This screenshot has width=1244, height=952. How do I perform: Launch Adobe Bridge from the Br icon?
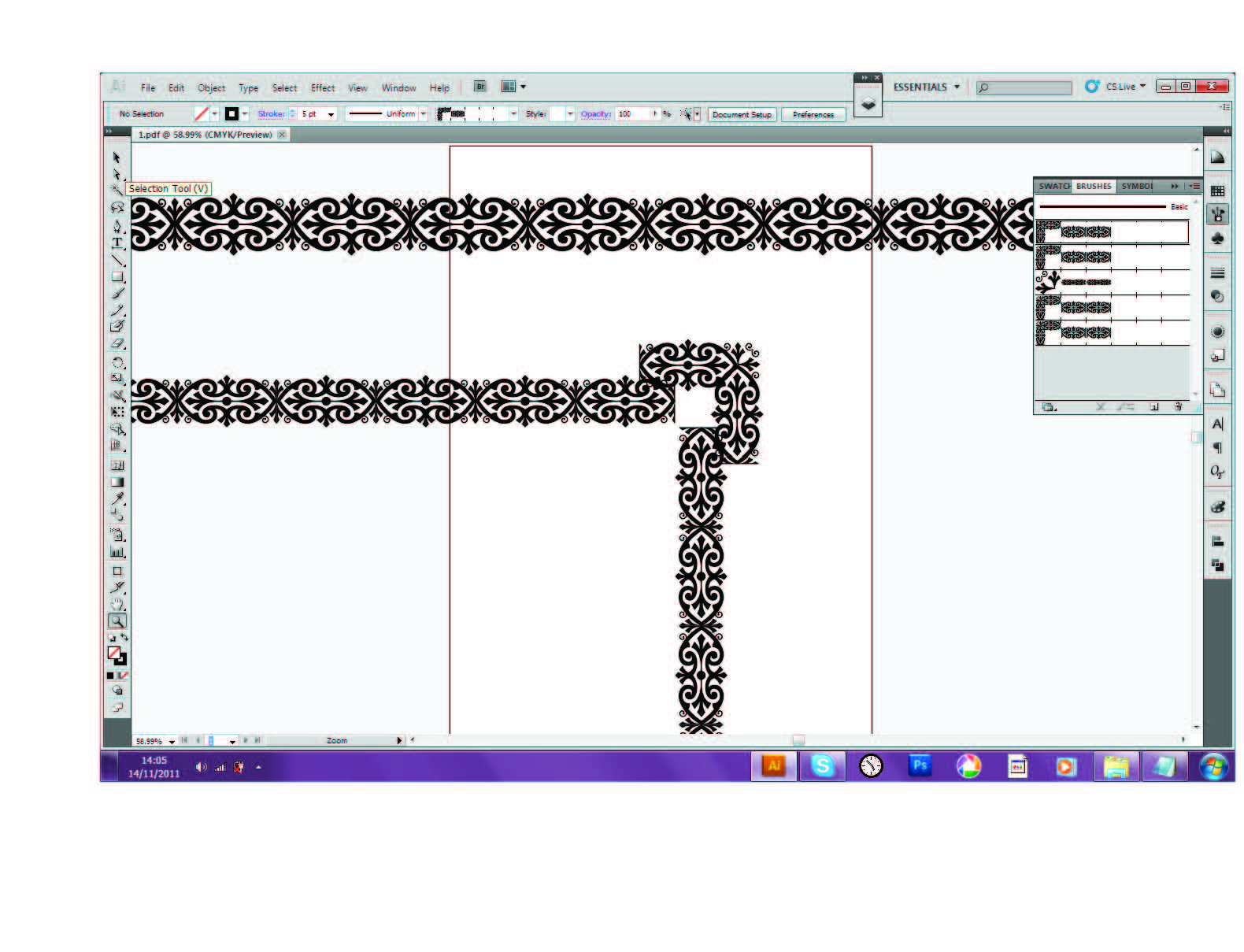point(480,87)
